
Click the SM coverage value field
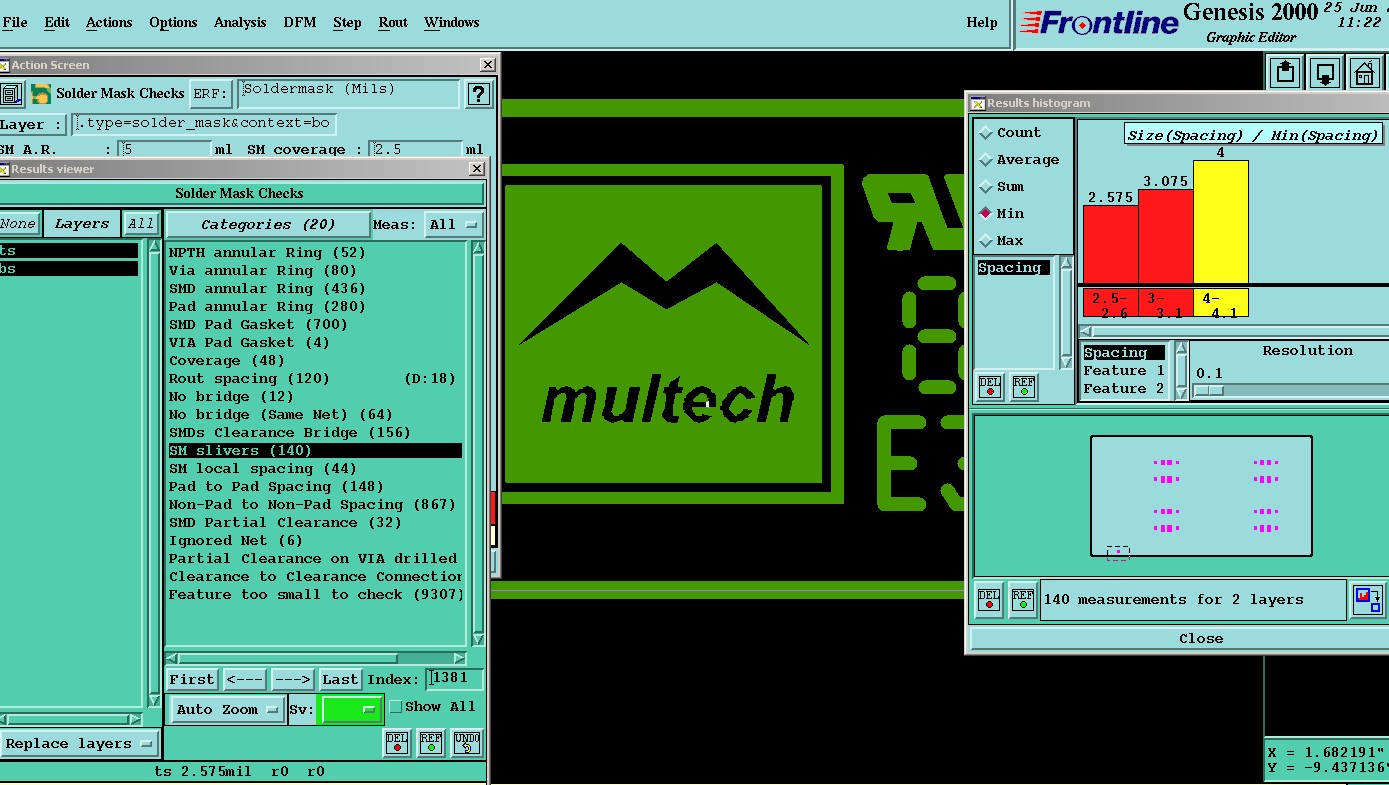click(415, 149)
